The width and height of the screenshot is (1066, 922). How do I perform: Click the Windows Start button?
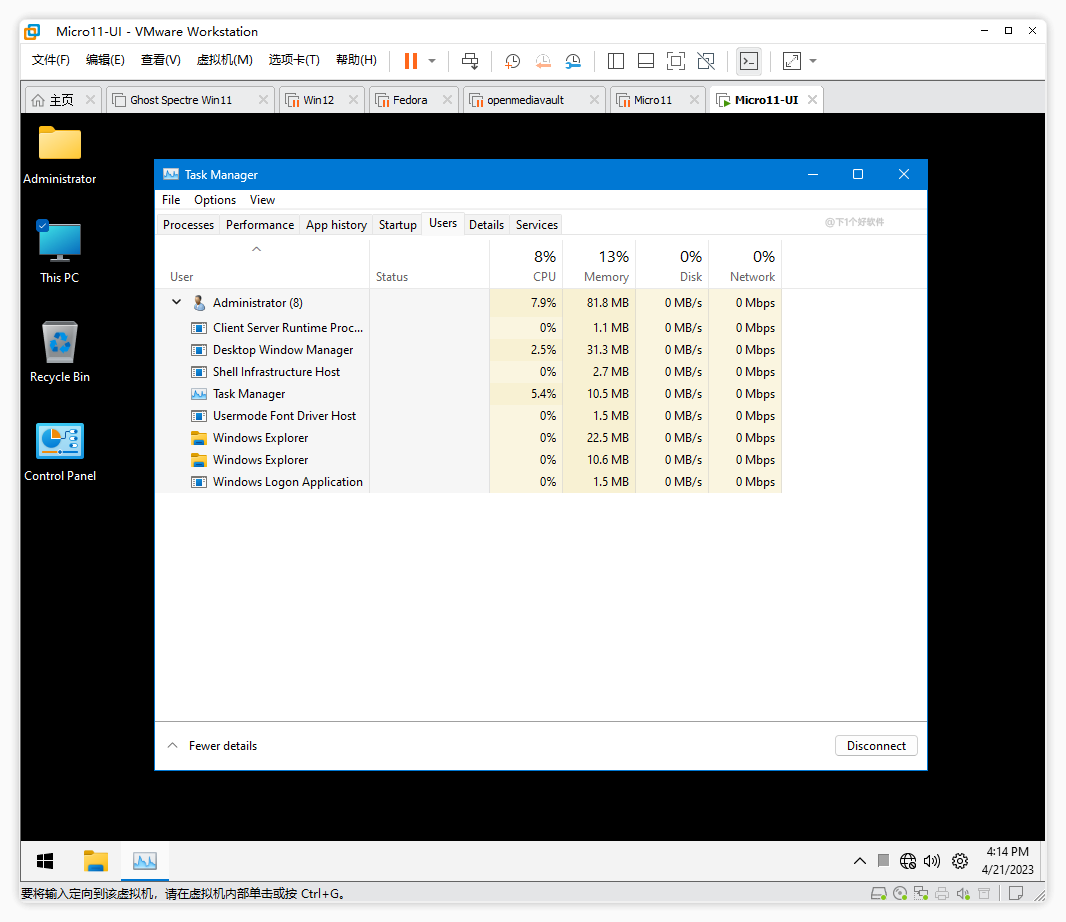click(45, 861)
